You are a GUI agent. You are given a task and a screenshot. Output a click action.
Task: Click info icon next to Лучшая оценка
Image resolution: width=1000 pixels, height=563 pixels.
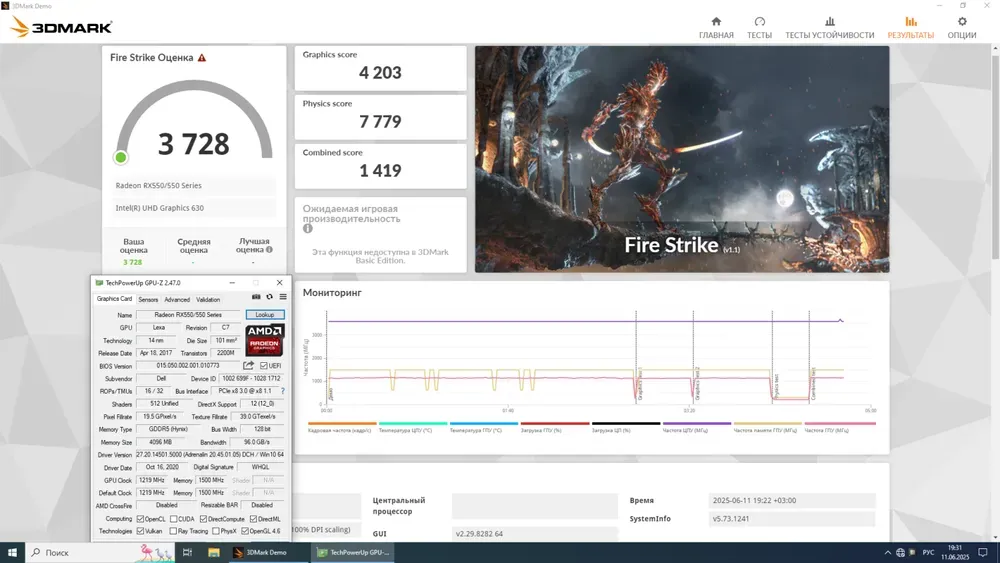(x=269, y=250)
